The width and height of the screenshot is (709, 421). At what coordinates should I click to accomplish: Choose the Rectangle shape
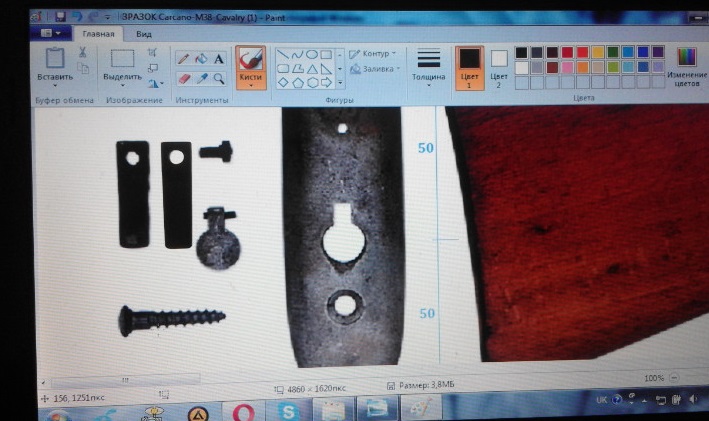[326, 55]
